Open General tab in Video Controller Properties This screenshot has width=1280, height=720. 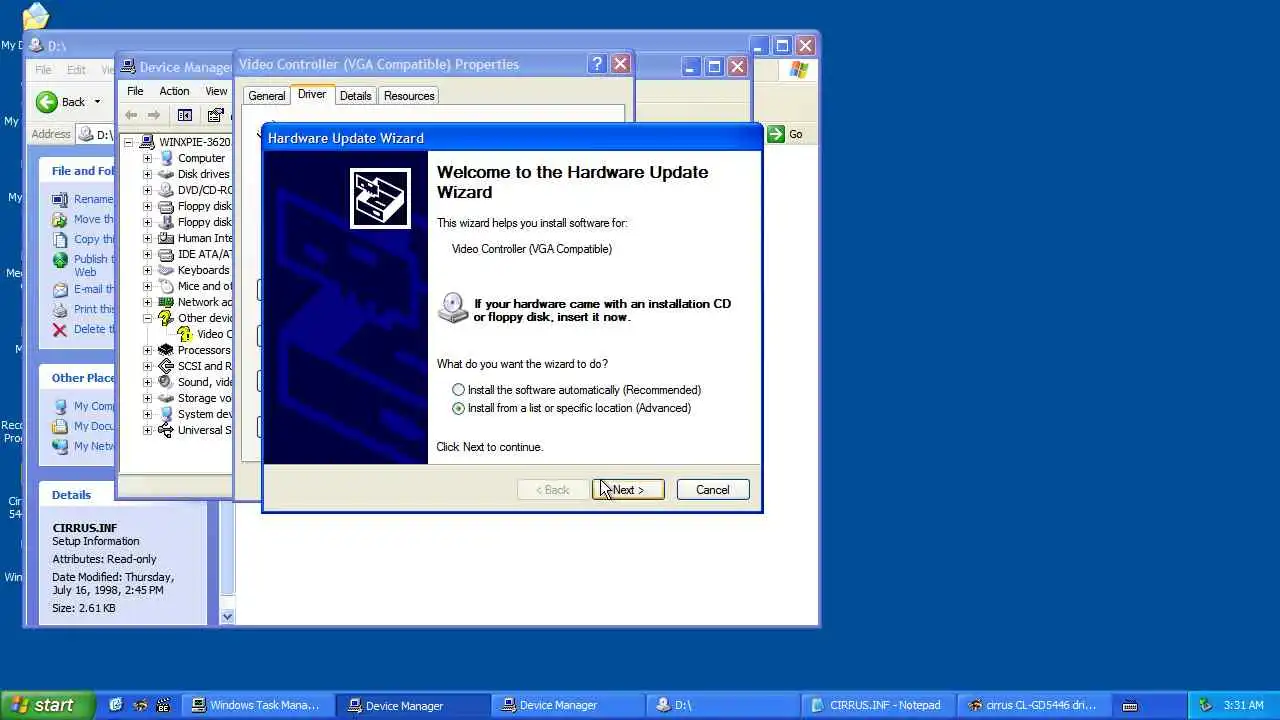click(266, 96)
